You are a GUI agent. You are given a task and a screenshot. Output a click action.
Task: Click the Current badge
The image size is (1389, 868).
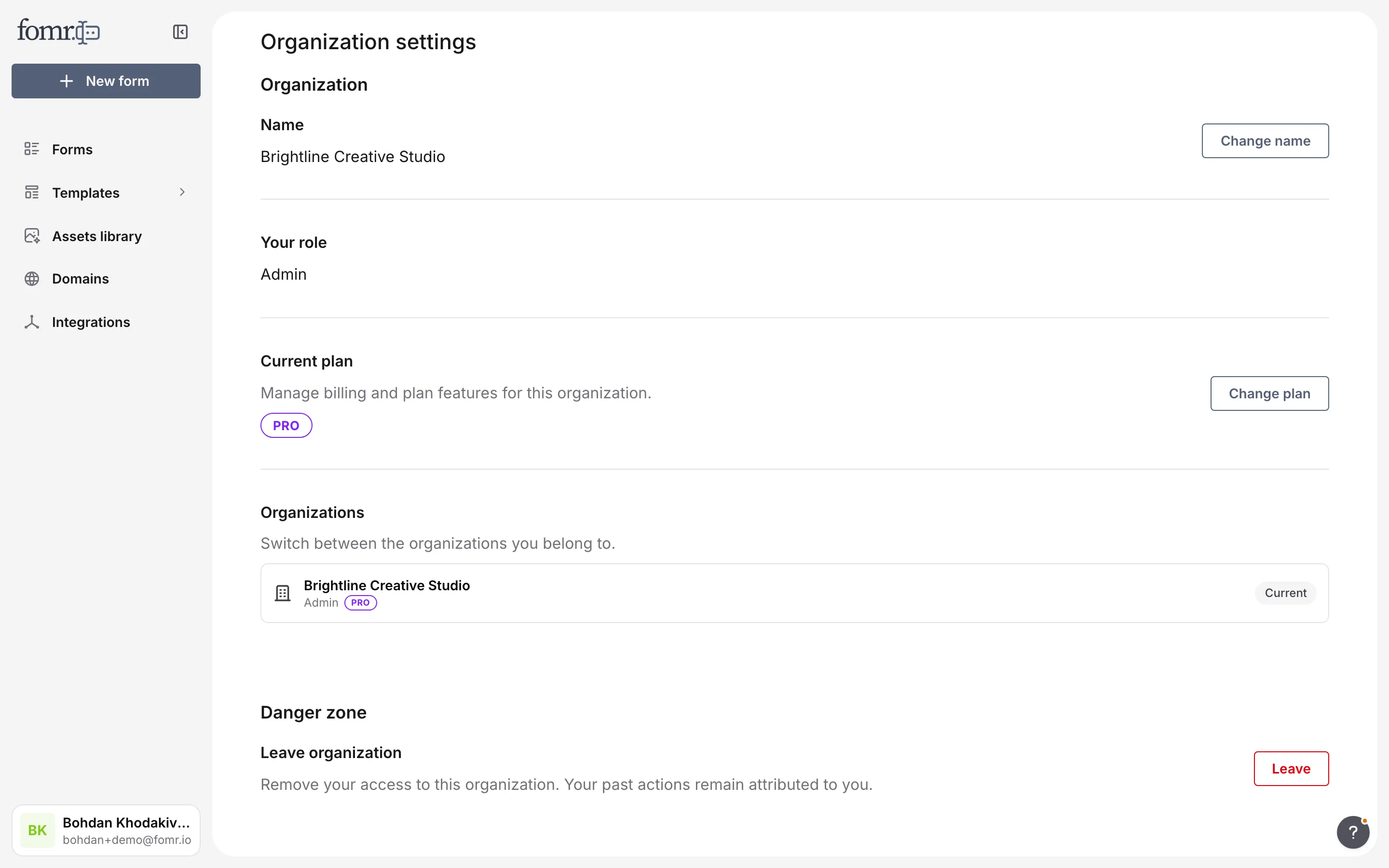click(x=1285, y=593)
